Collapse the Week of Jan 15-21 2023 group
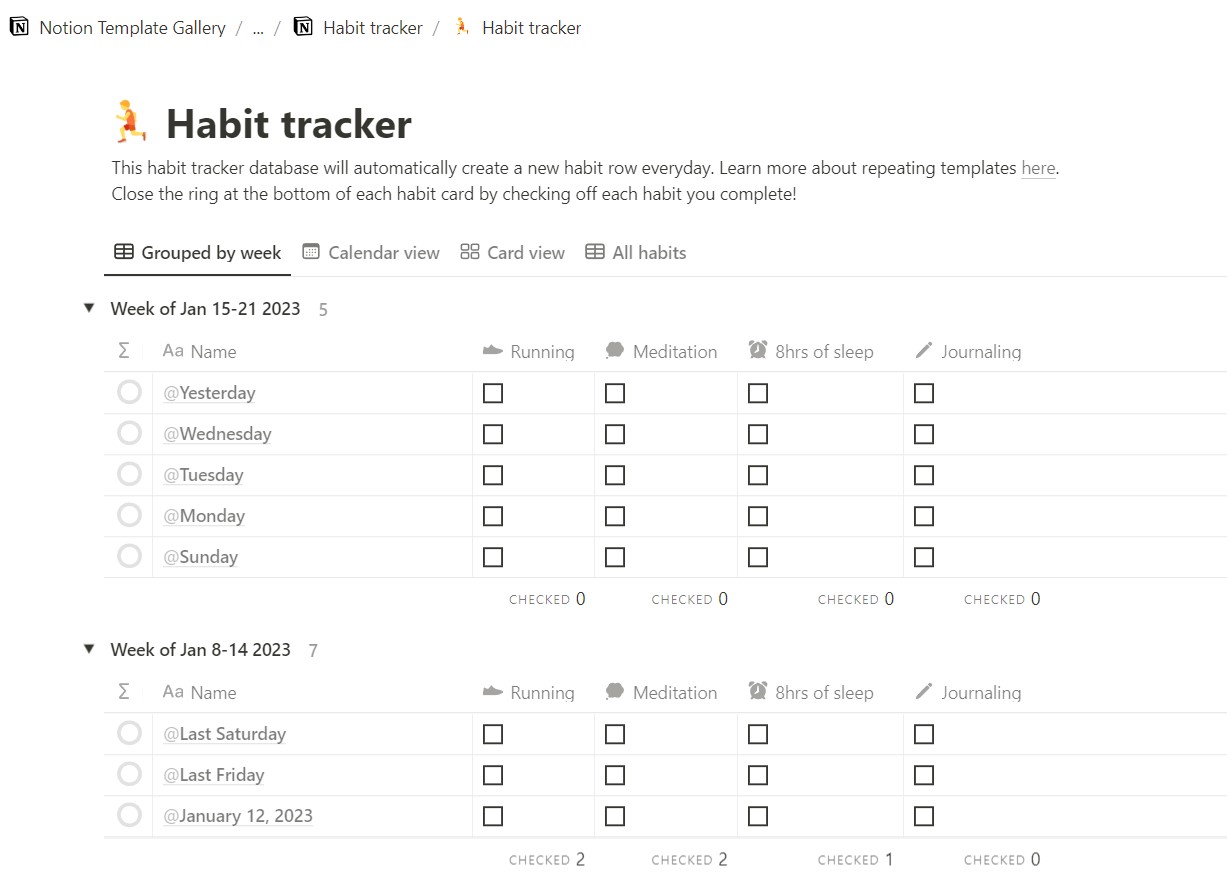 (89, 309)
